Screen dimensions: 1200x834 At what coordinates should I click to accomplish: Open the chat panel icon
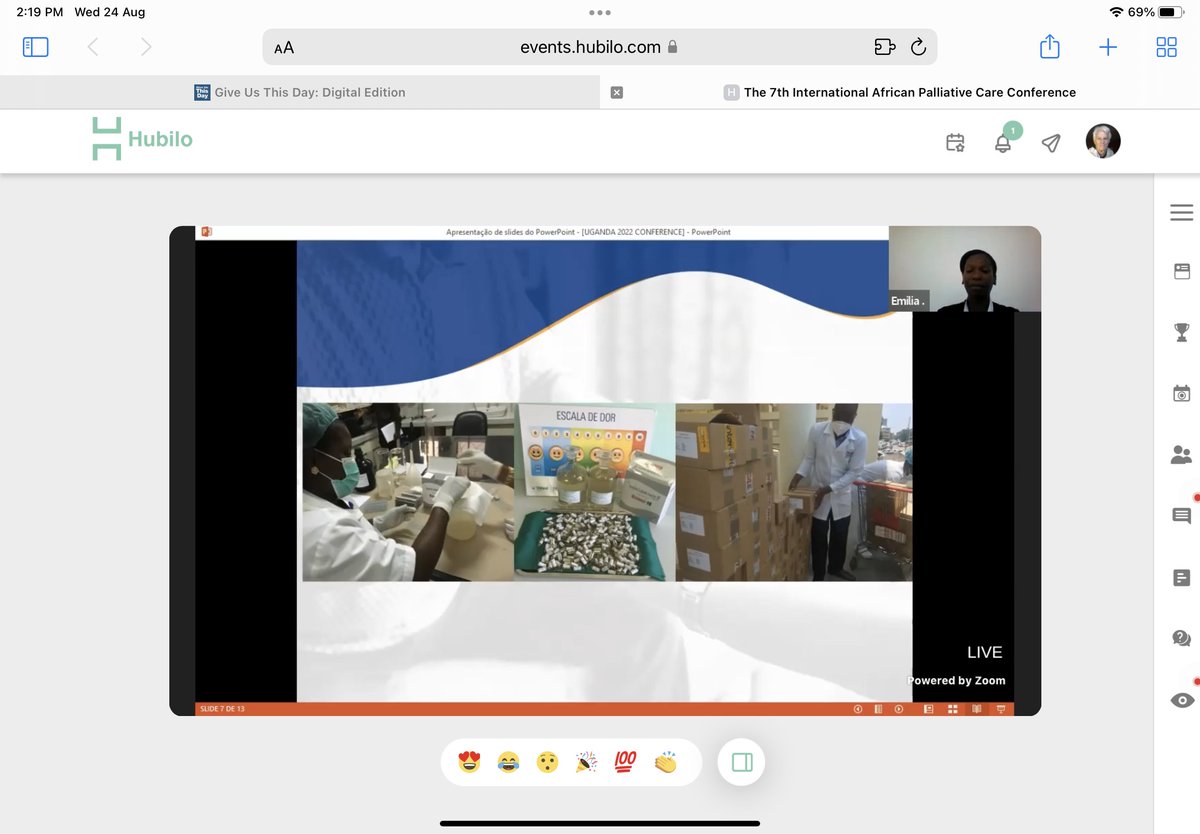(1181, 515)
